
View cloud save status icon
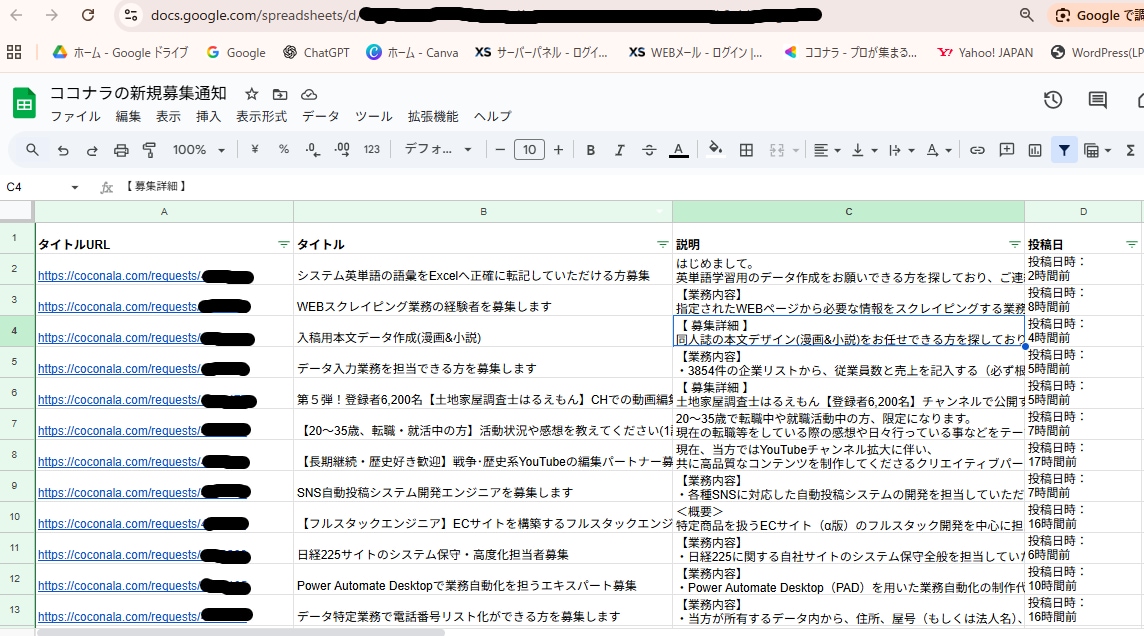coord(309,94)
